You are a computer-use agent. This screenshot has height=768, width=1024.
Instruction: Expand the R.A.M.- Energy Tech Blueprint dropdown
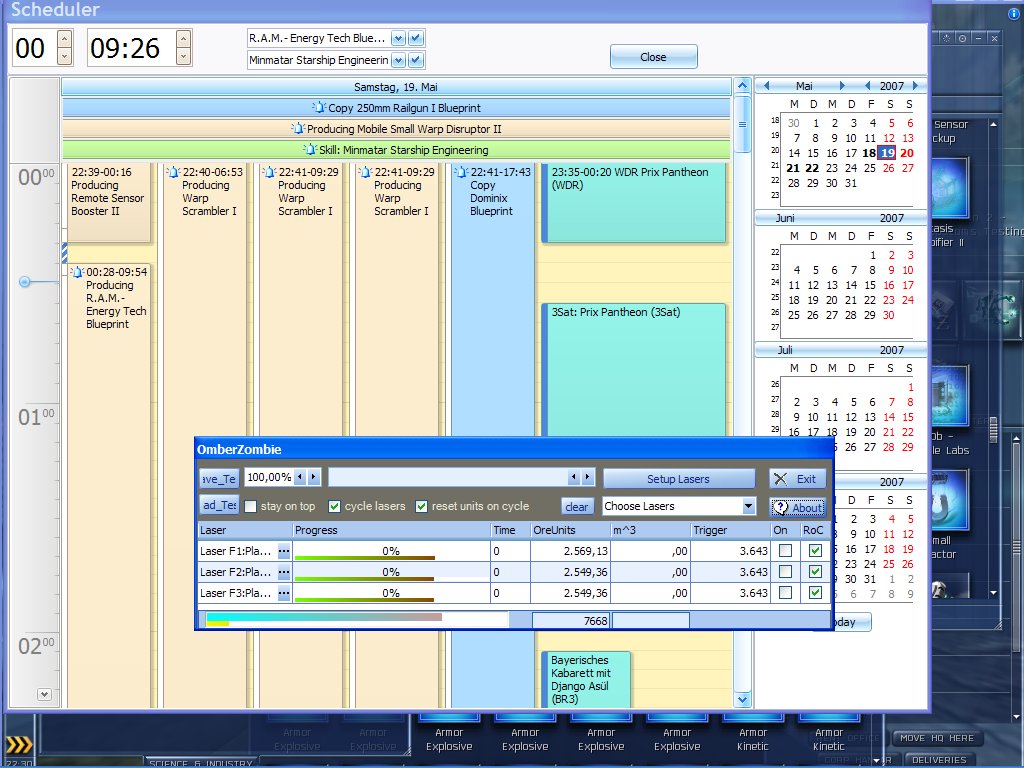click(398, 38)
